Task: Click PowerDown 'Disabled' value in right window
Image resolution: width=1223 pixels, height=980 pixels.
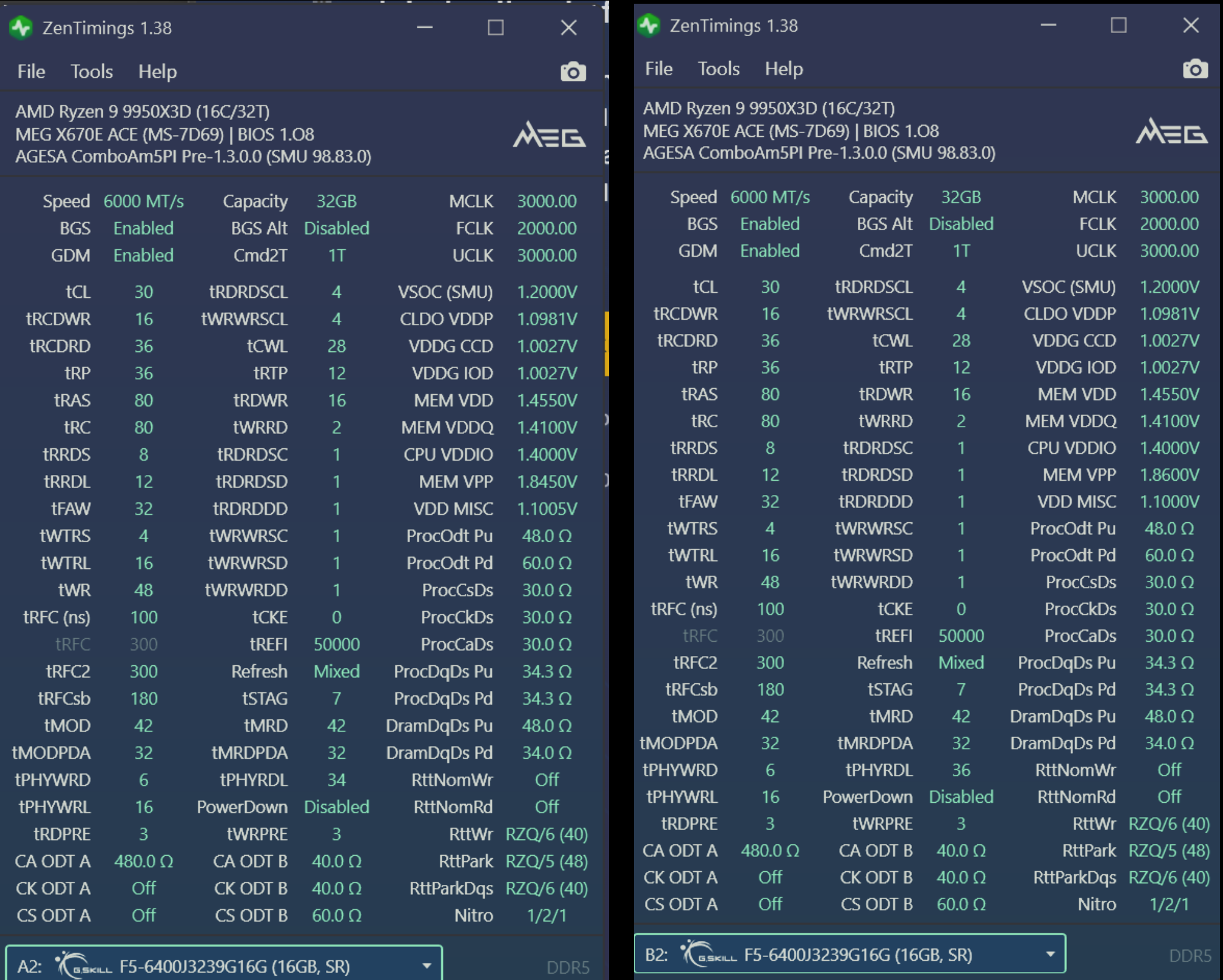Action: tap(961, 797)
